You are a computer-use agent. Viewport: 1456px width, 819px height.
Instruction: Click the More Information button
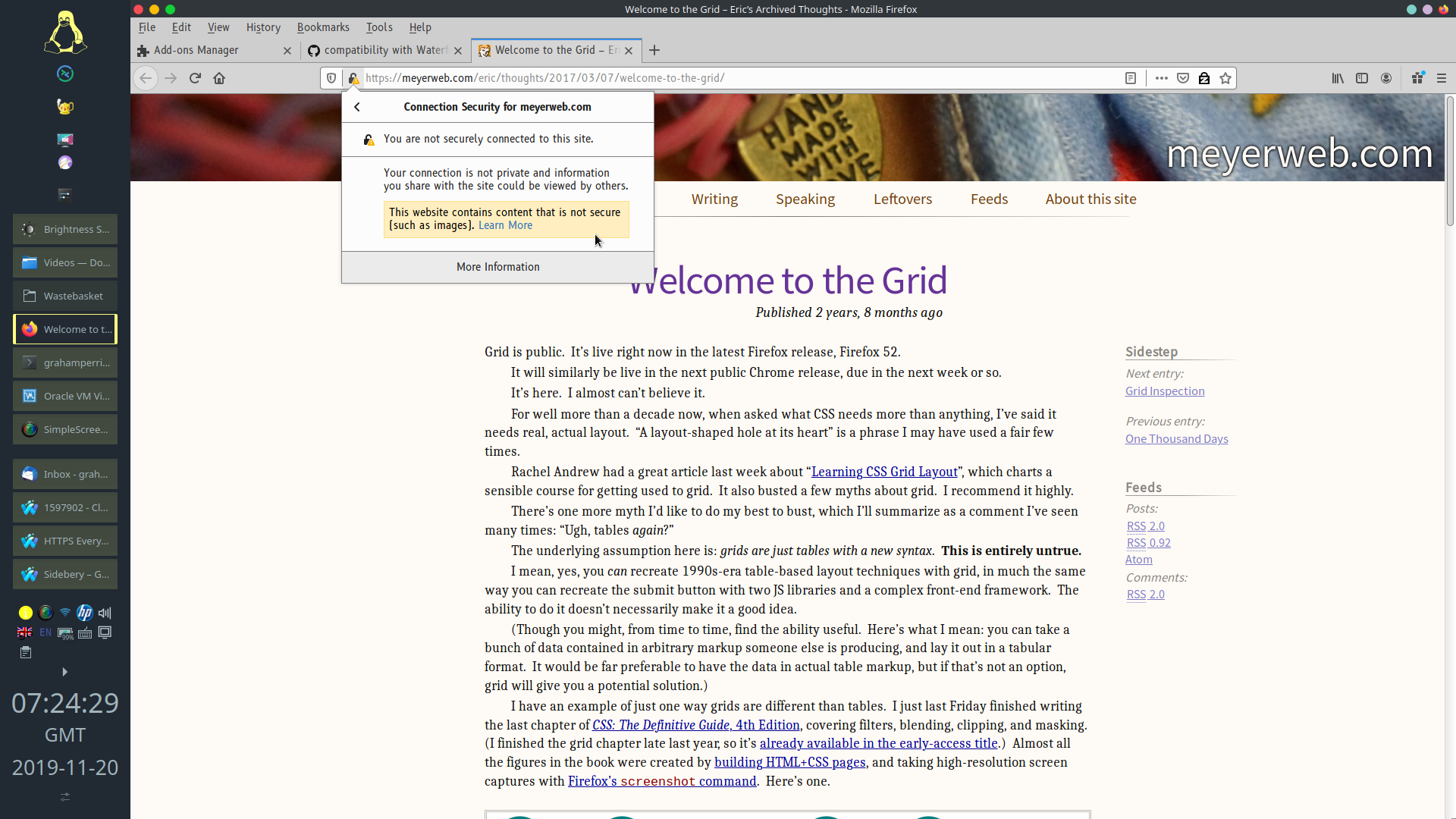[497, 267]
